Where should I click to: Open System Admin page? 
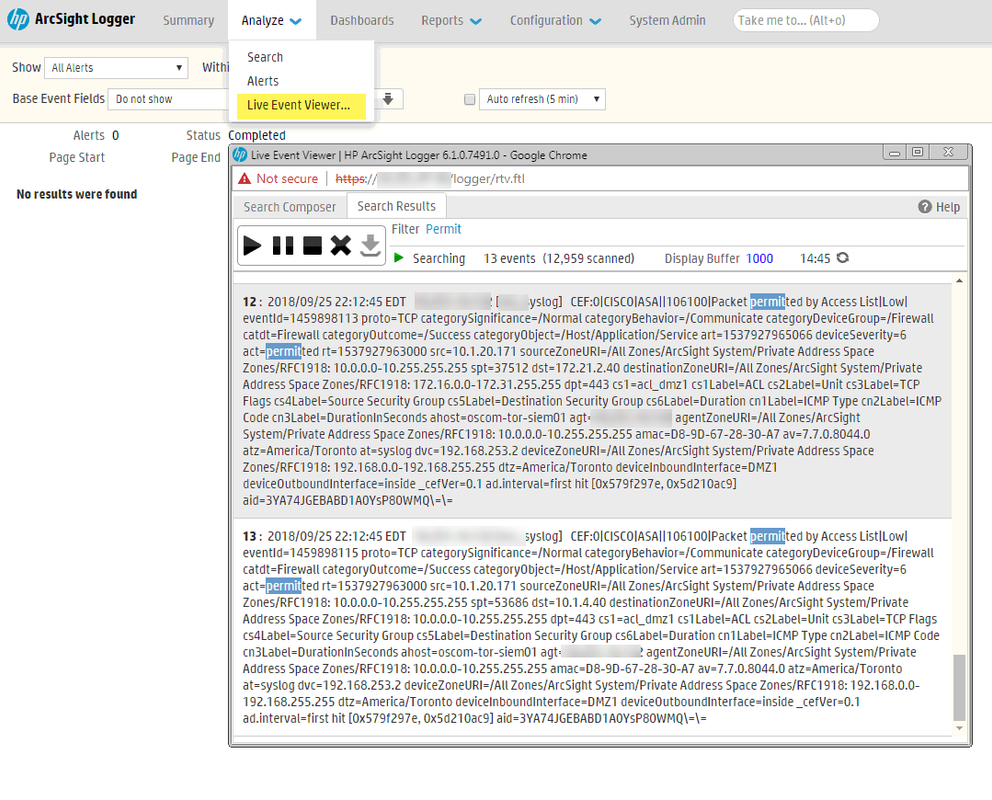point(667,21)
